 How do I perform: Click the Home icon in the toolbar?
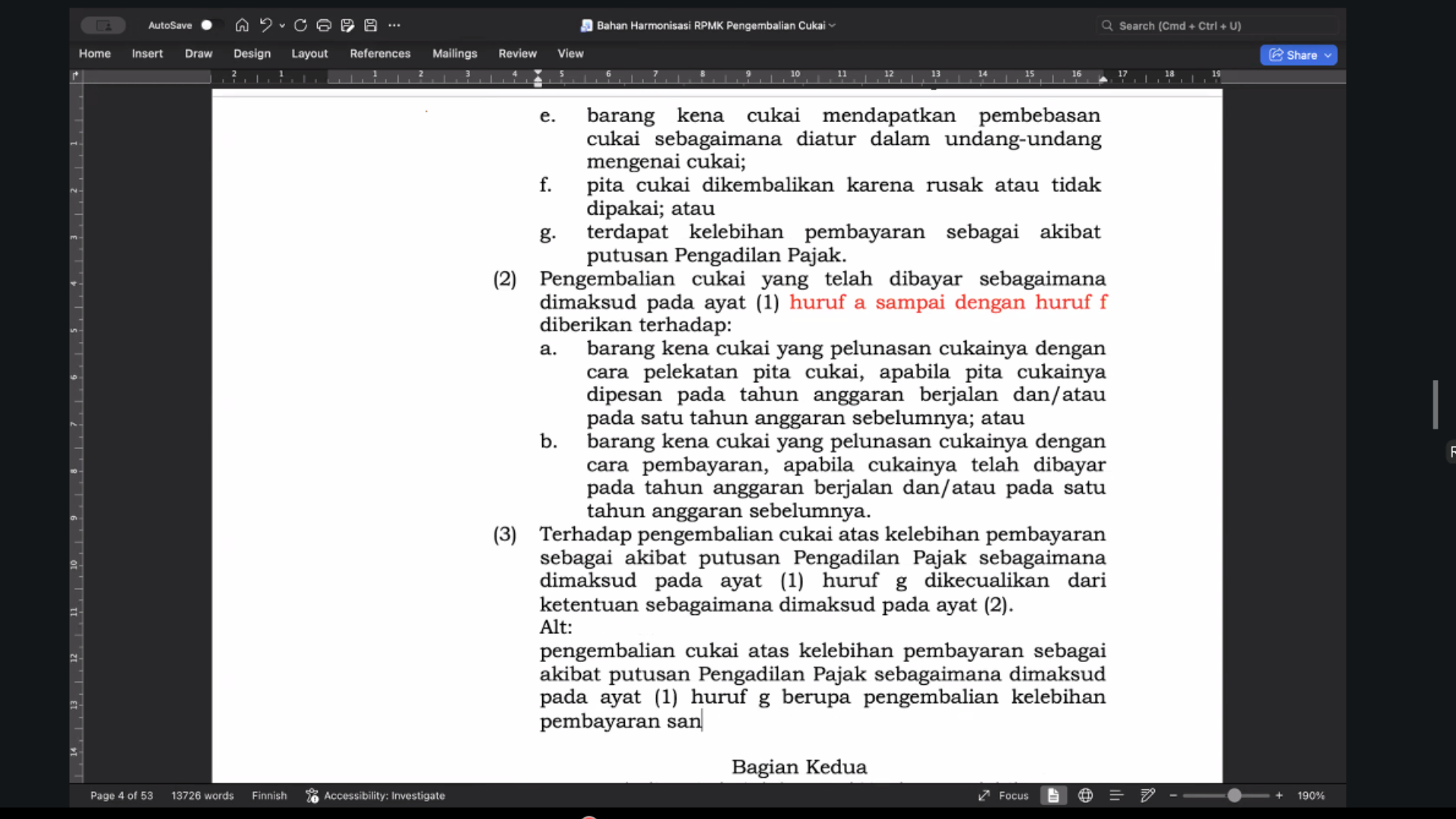(242, 25)
